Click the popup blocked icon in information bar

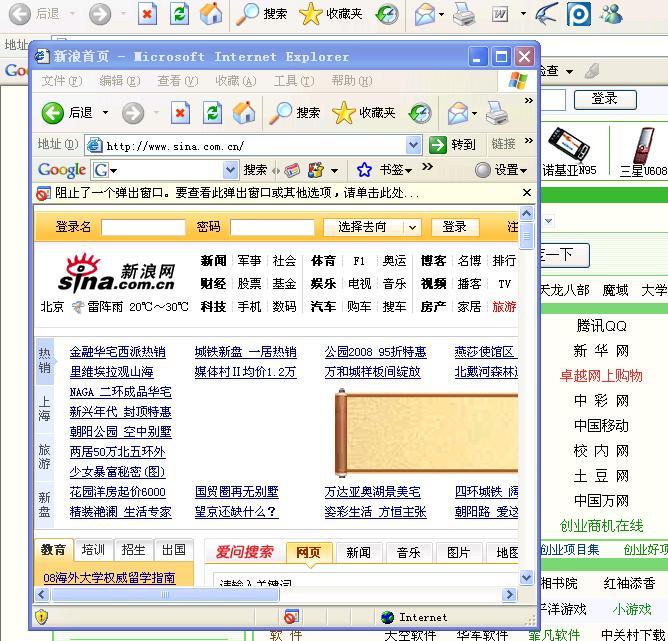pos(43,193)
